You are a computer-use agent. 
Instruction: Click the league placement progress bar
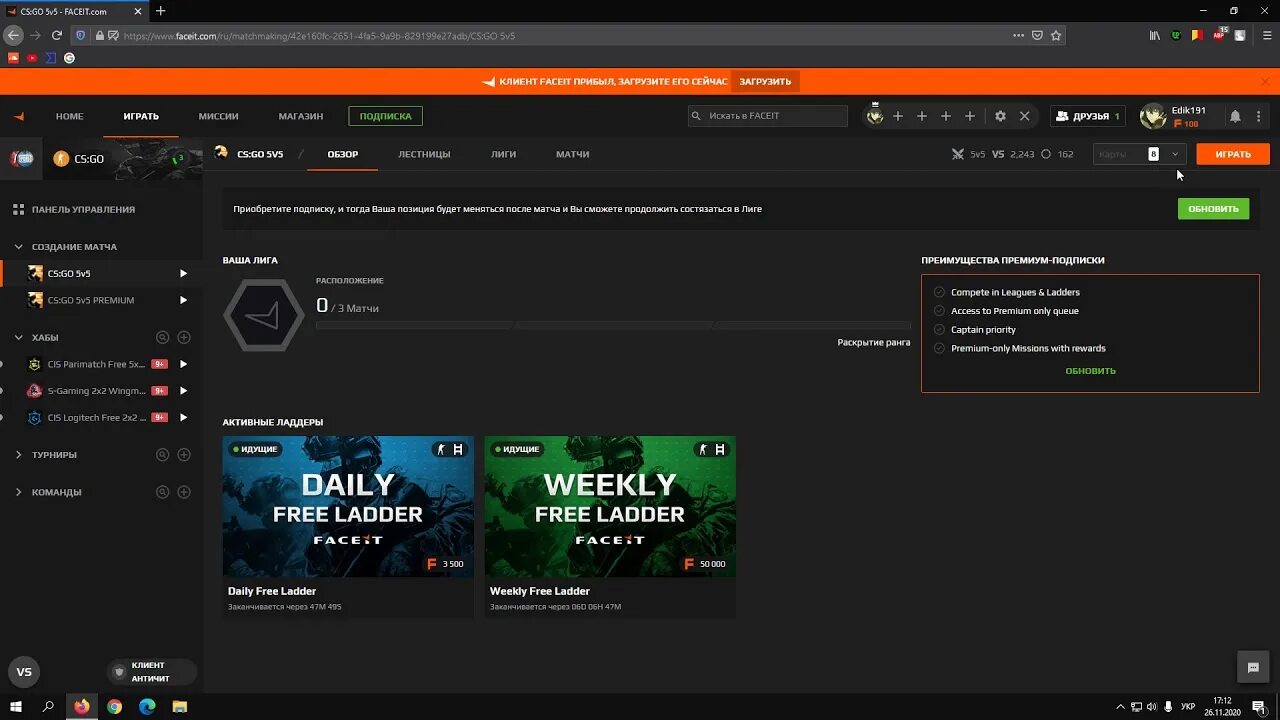coord(613,325)
